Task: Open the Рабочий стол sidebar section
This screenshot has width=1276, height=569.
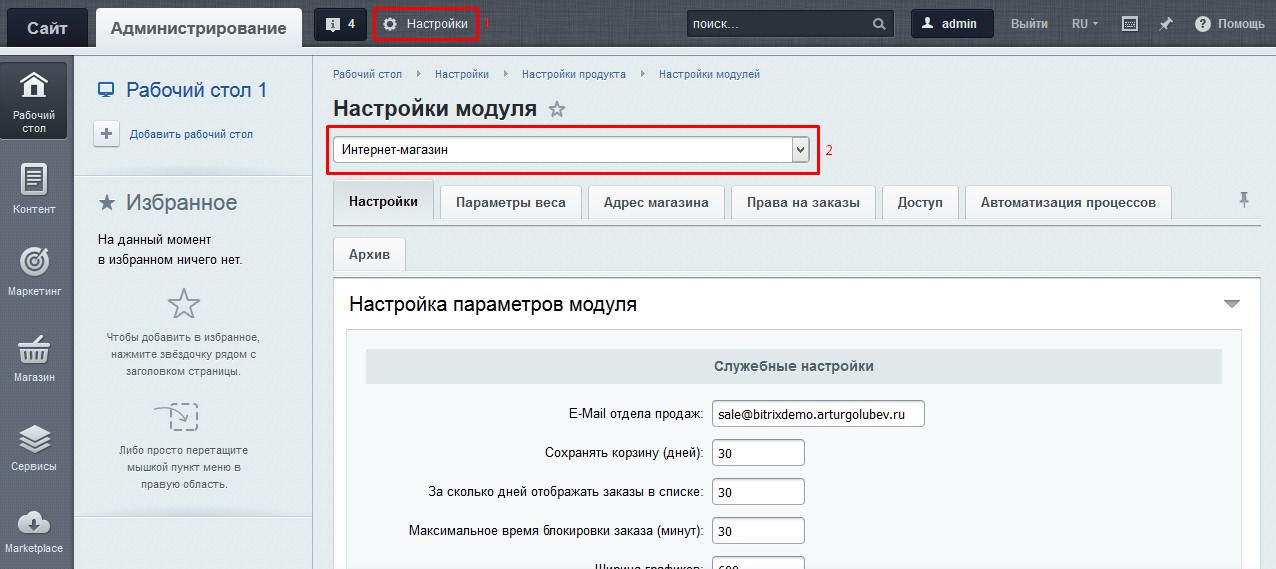Action: click(x=34, y=101)
